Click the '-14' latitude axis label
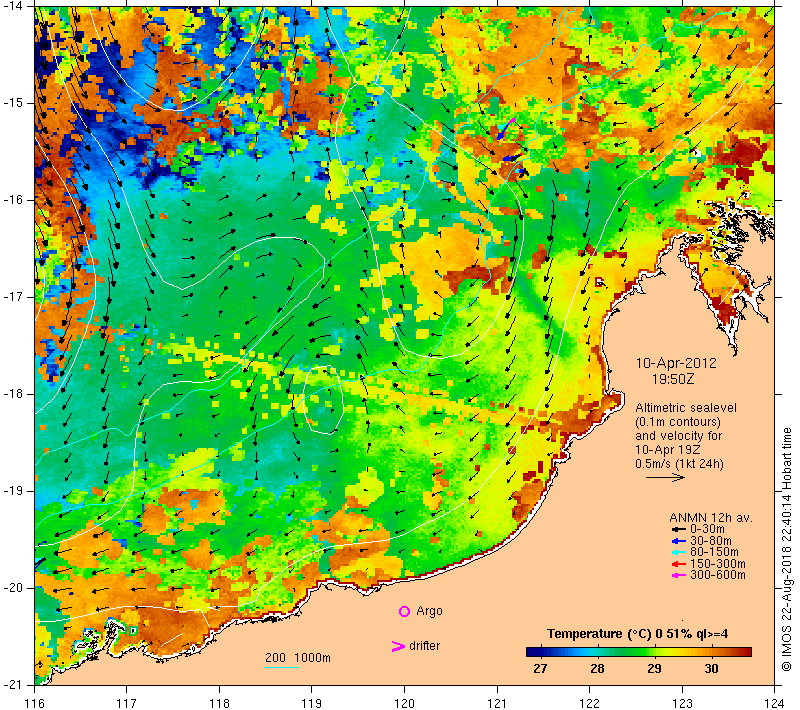Image resolution: width=800 pixels, height=710 pixels. tap(13, 6)
